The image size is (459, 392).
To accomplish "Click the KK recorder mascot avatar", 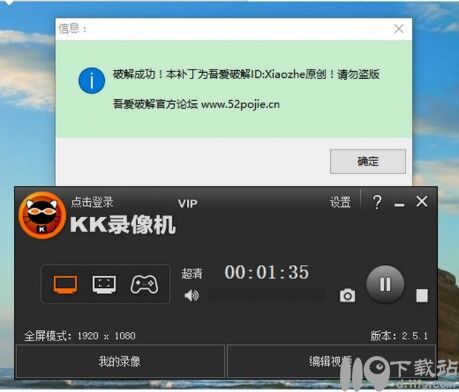I will (42, 216).
